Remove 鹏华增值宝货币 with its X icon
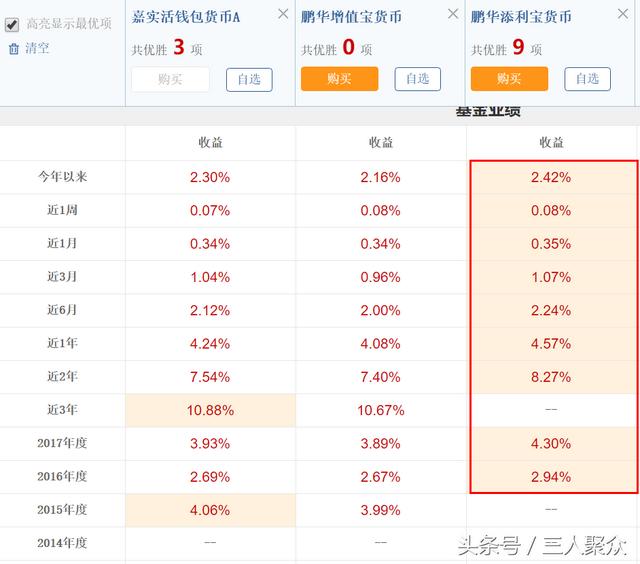 pos(453,14)
